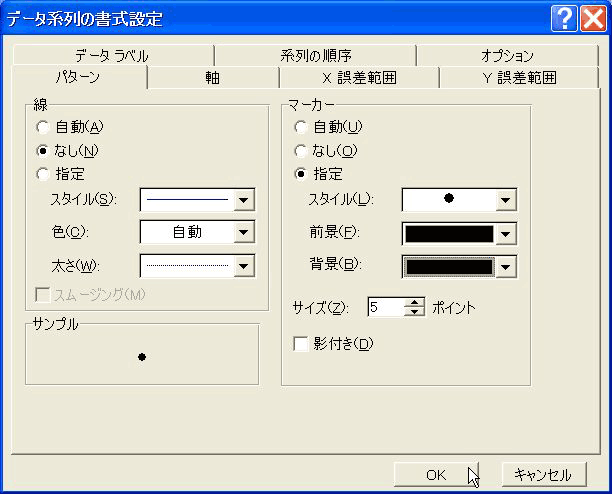This screenshot has width=612, height=494.
Task: Open the X 誤差範囲 tab
Action: click(359, 77)
